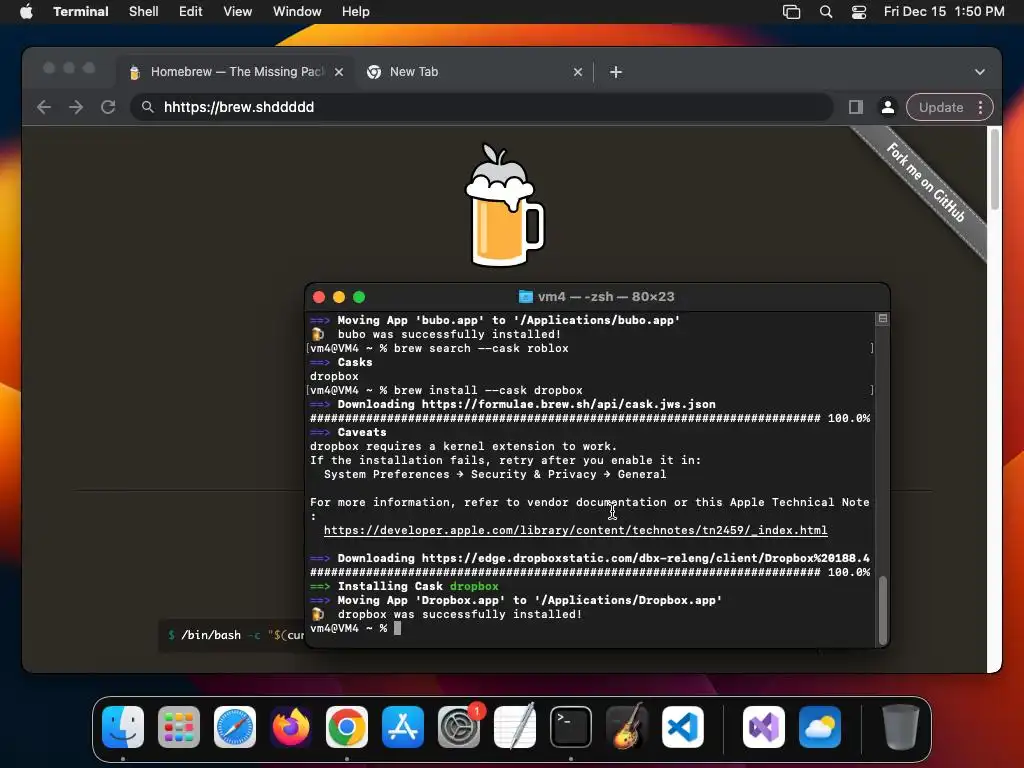The height and width of the screenshot is (768, 1024).
Task: Click the Chrome page scrollbar
Action: click(995, 168)
